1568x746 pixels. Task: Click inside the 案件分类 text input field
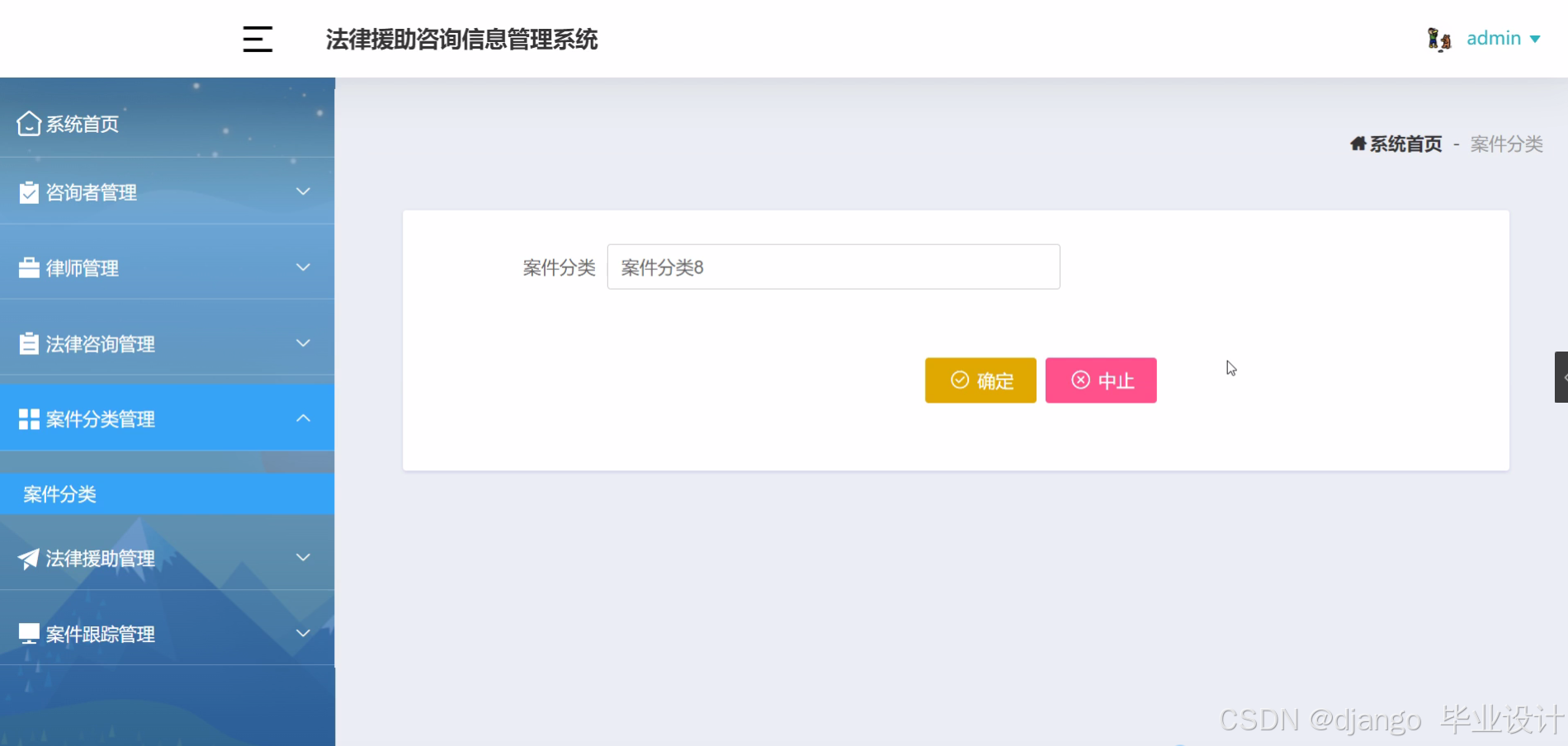coord(833,267)
